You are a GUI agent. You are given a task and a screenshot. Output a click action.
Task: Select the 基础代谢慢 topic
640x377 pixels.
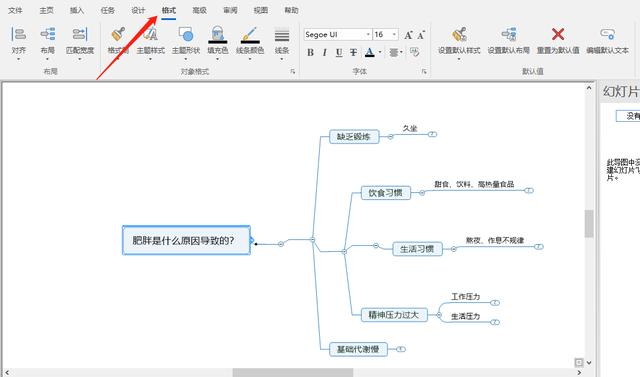pos(358,349)
